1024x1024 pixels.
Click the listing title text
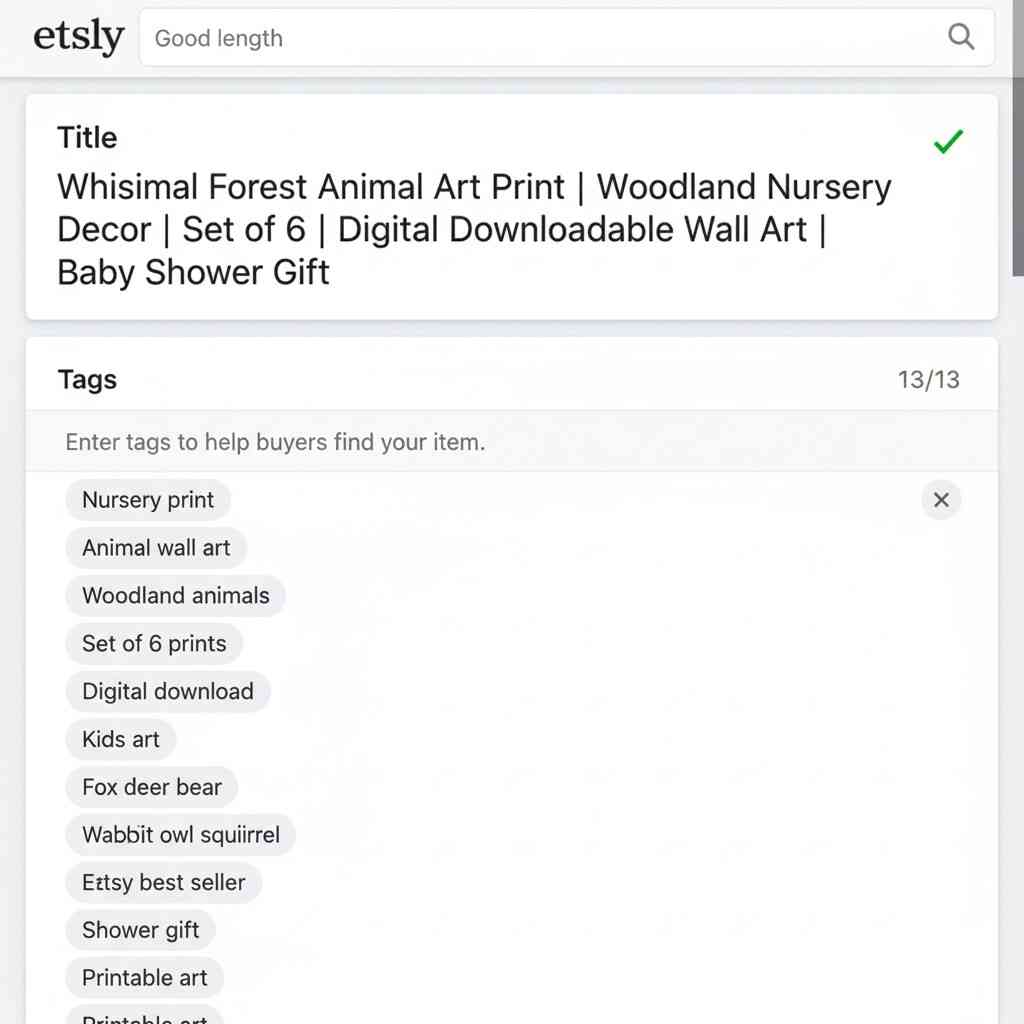[474, 229]
